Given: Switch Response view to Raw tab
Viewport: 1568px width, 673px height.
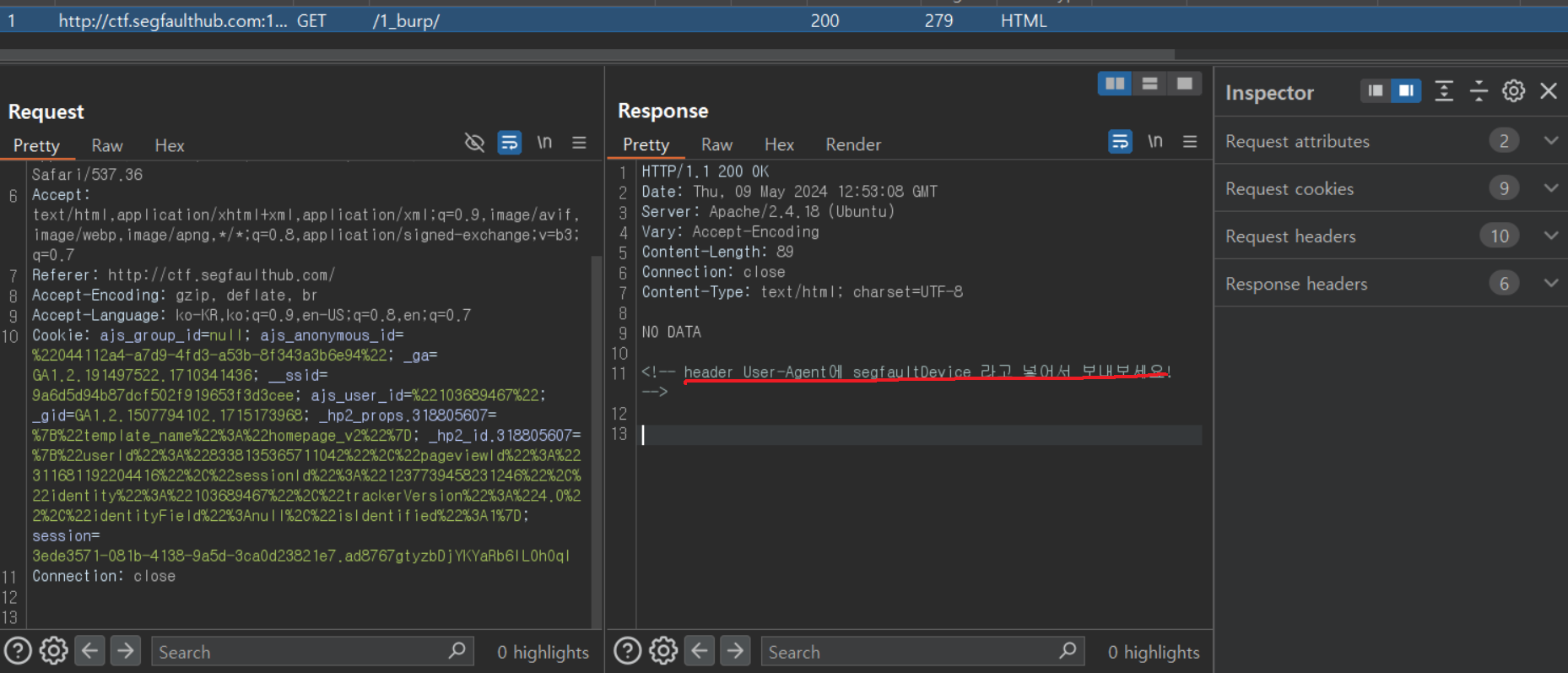Looking at the screenshot, I should click(716, 144).
